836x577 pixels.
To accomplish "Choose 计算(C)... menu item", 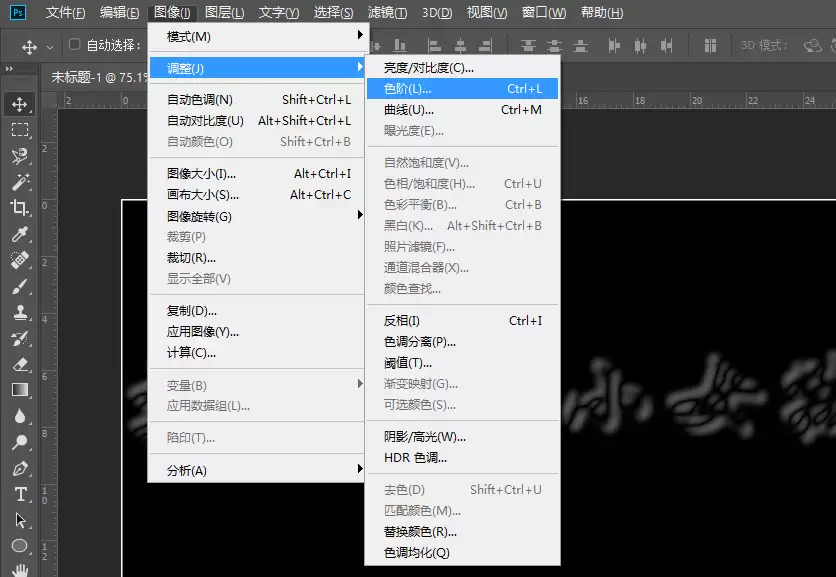I will [x=257, y=352].
